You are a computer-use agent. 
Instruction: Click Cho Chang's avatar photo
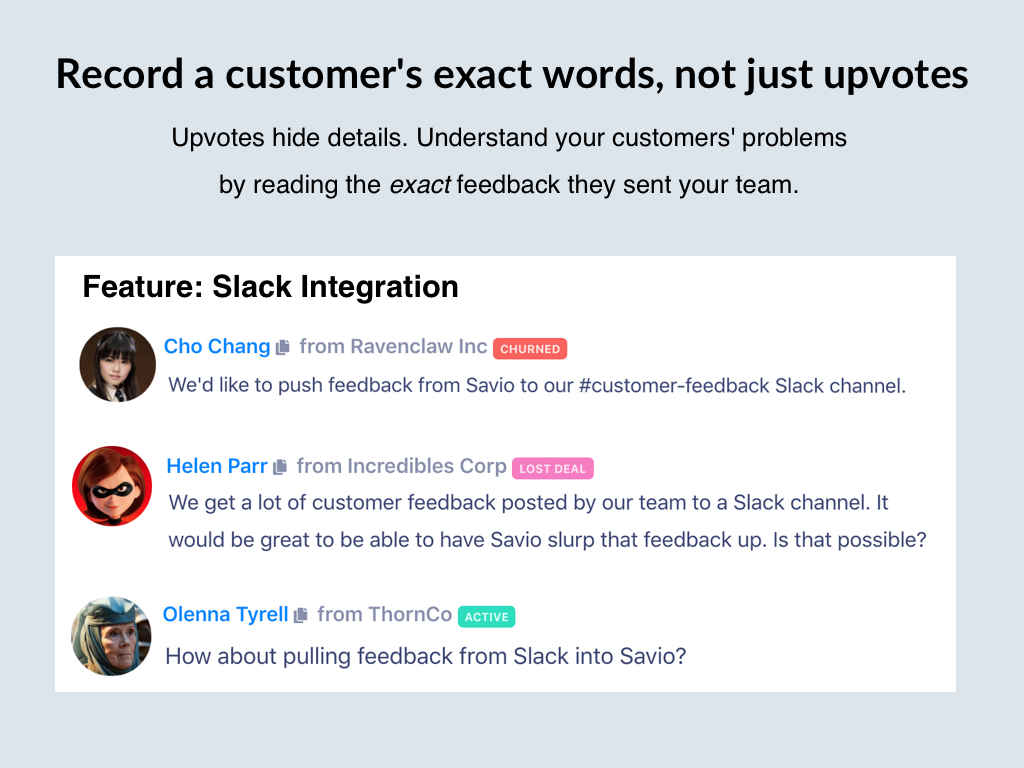point(118,364)
